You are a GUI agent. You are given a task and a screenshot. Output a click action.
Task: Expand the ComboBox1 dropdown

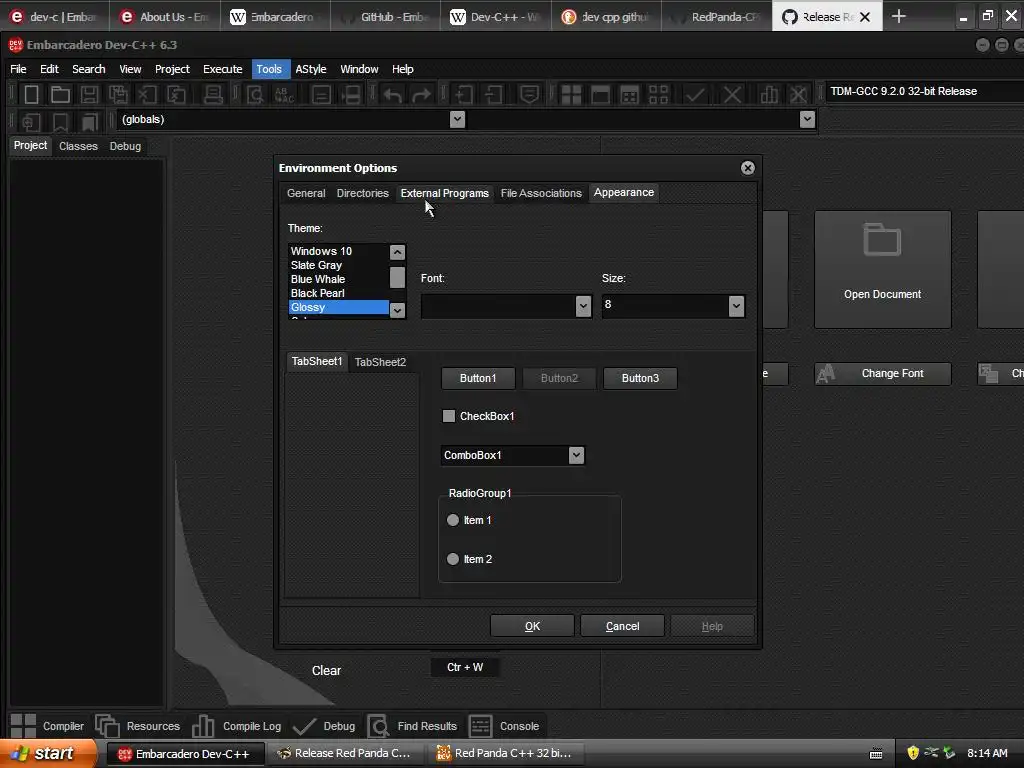point(575,455)
